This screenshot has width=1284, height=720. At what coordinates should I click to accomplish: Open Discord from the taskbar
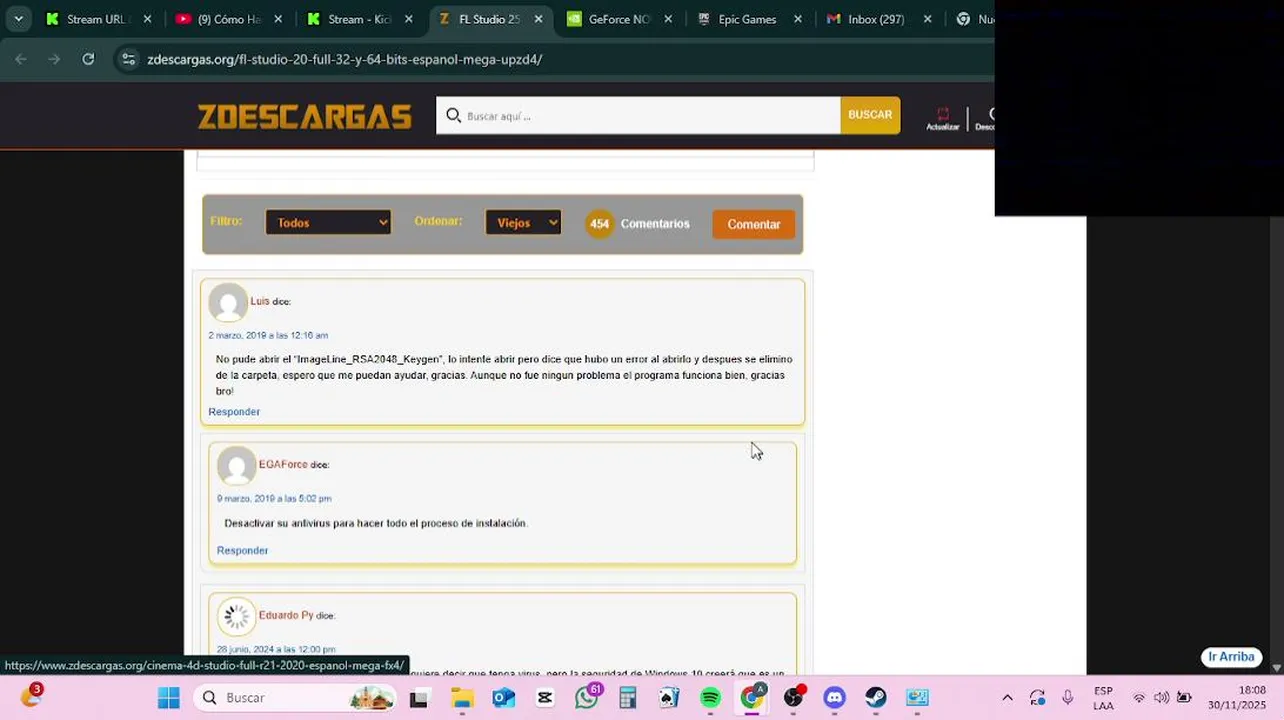[834, 698]
